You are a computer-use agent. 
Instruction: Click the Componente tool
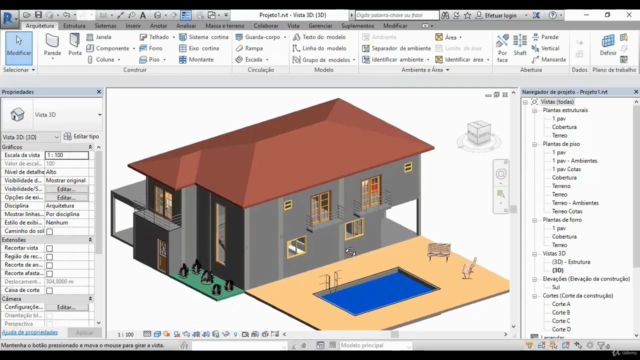tap(108, 48)
